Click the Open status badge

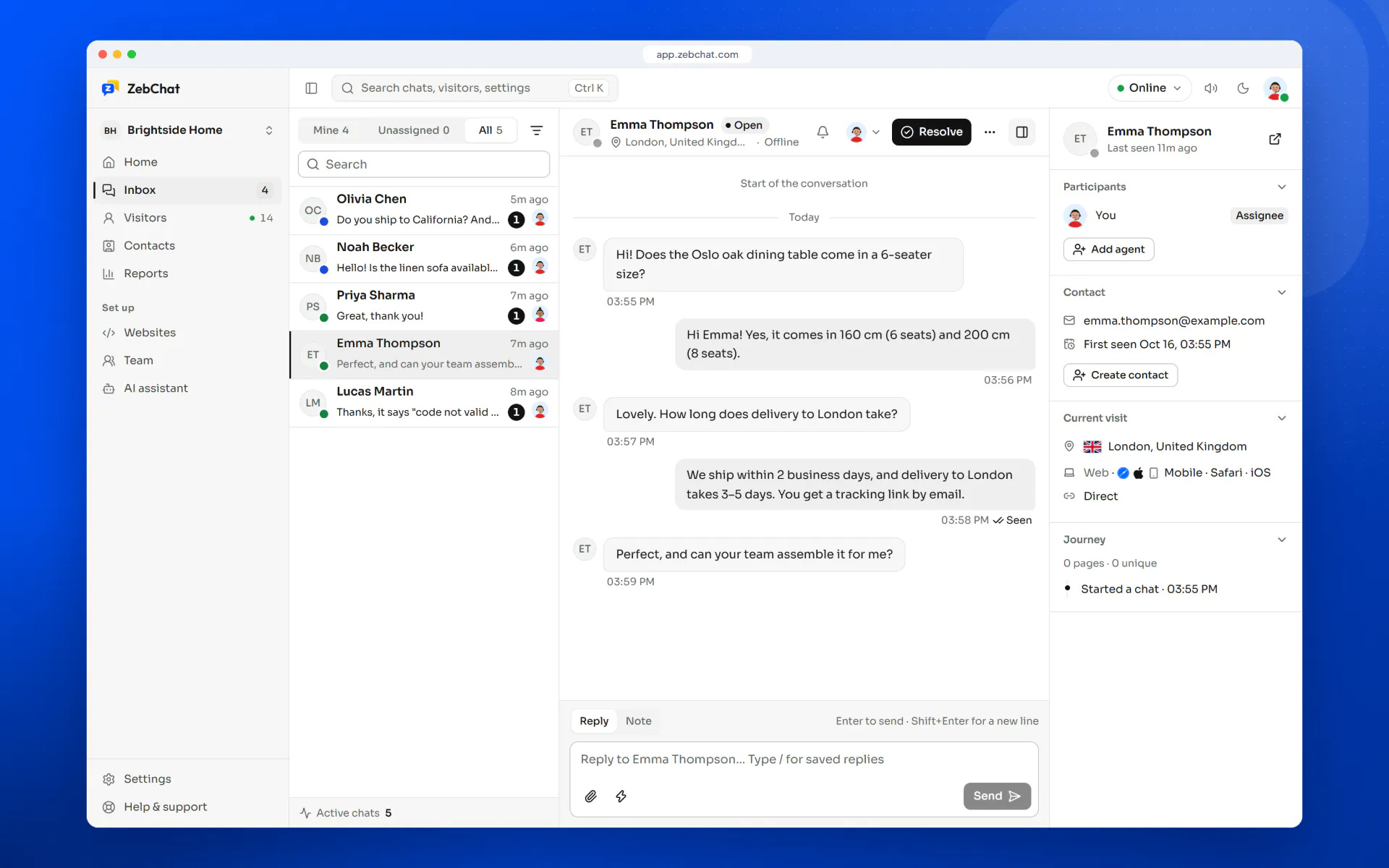744,125
